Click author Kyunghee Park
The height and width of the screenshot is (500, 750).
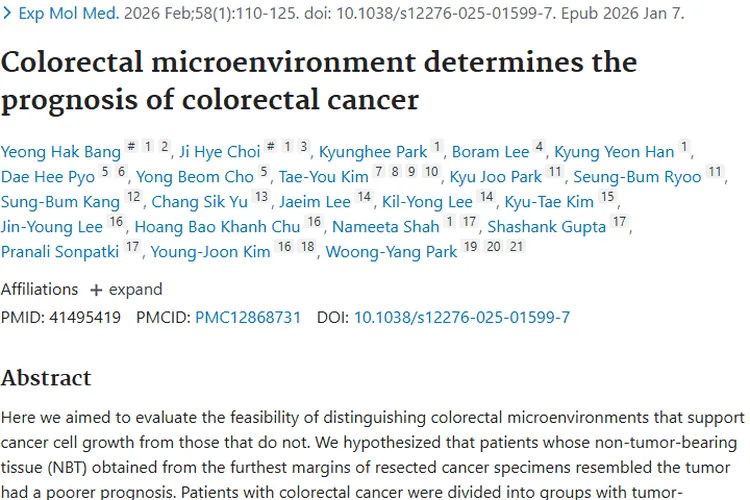click(373, 152)
